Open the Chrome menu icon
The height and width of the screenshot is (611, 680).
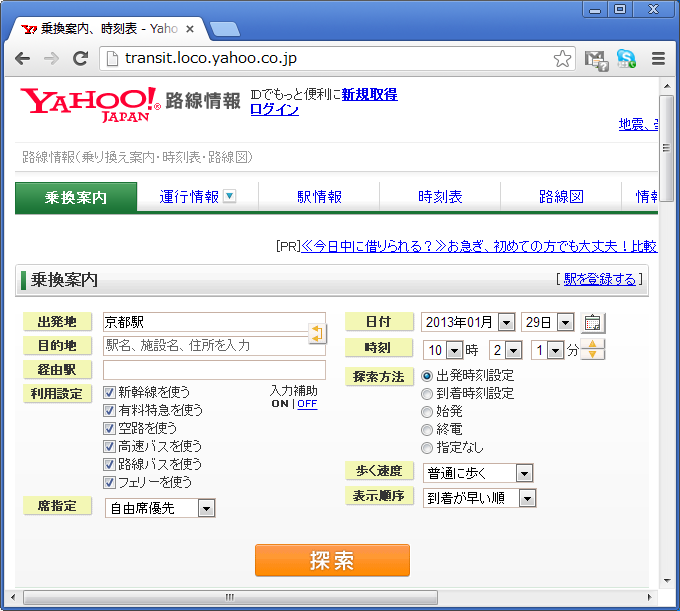coord(658,58)
